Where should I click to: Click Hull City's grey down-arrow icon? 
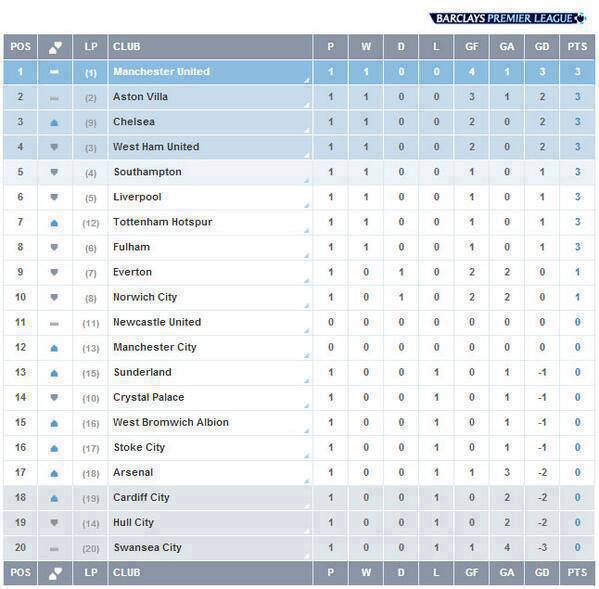coord(54,523)
